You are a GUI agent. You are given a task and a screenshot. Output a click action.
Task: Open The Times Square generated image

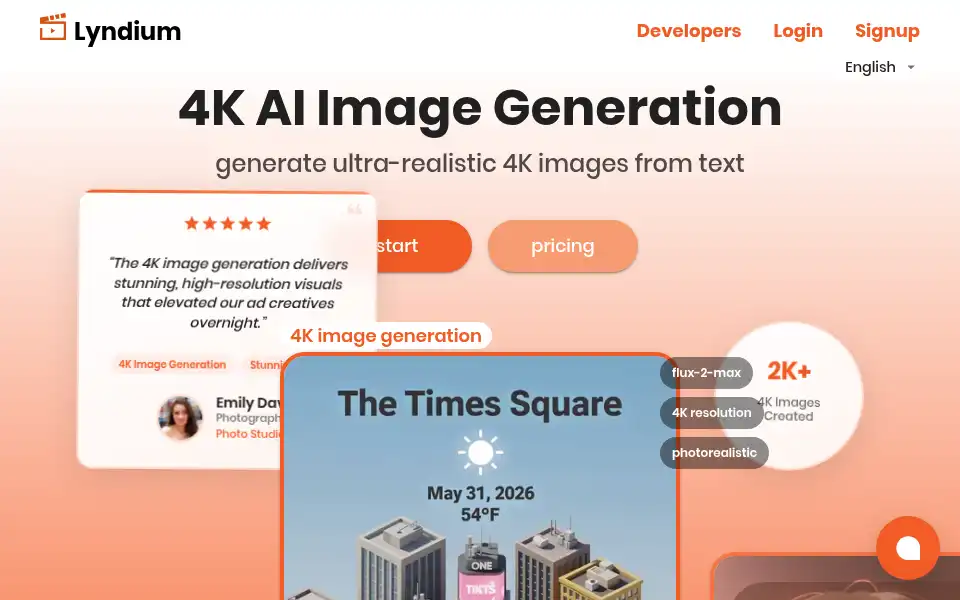click(480, 478)
